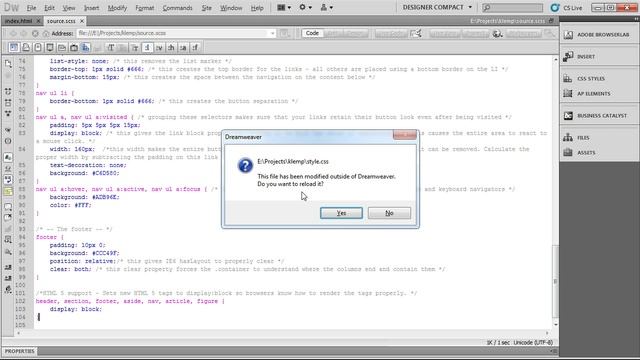Switch to the index.html tab

[x=18, y=21]
